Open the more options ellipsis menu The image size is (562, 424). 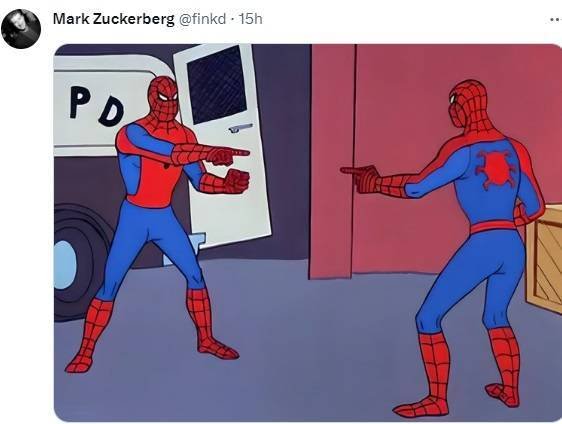point(556,20)
